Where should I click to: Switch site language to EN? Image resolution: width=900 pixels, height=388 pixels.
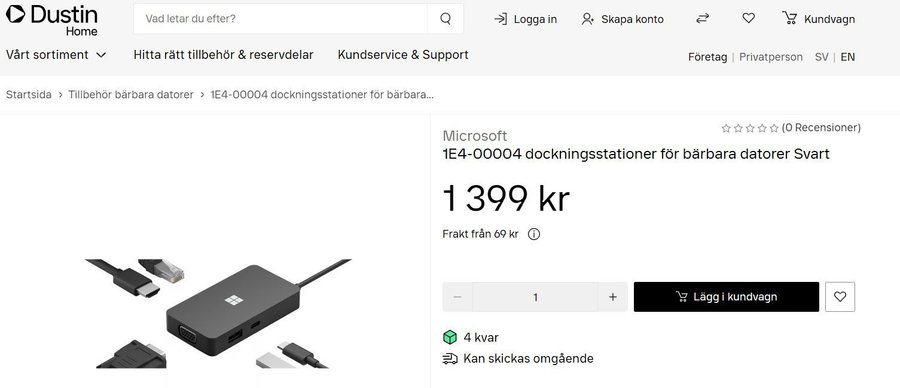[848, 57]
